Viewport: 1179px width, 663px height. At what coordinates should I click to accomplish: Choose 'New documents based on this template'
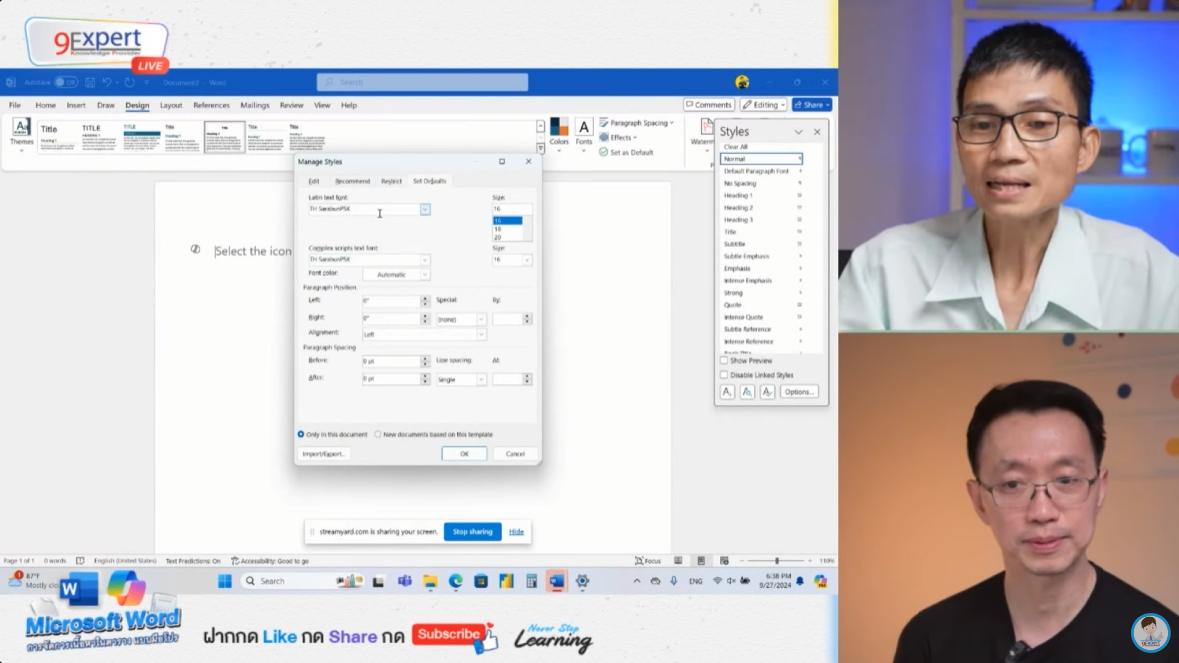378,434
